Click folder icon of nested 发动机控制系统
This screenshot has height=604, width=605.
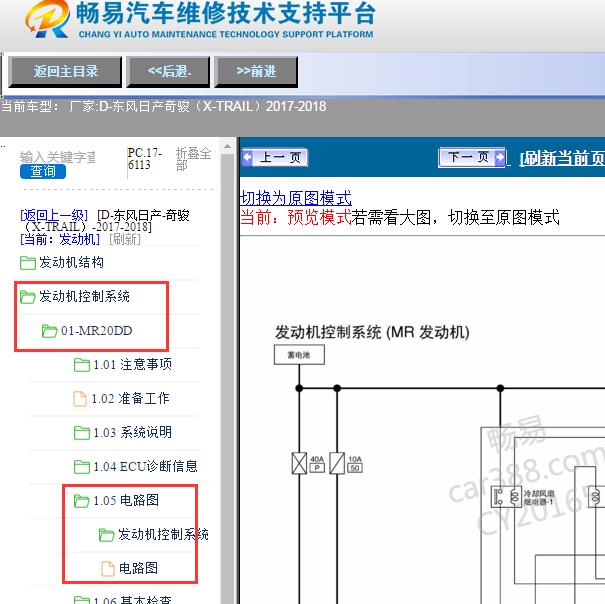(106, 535)
